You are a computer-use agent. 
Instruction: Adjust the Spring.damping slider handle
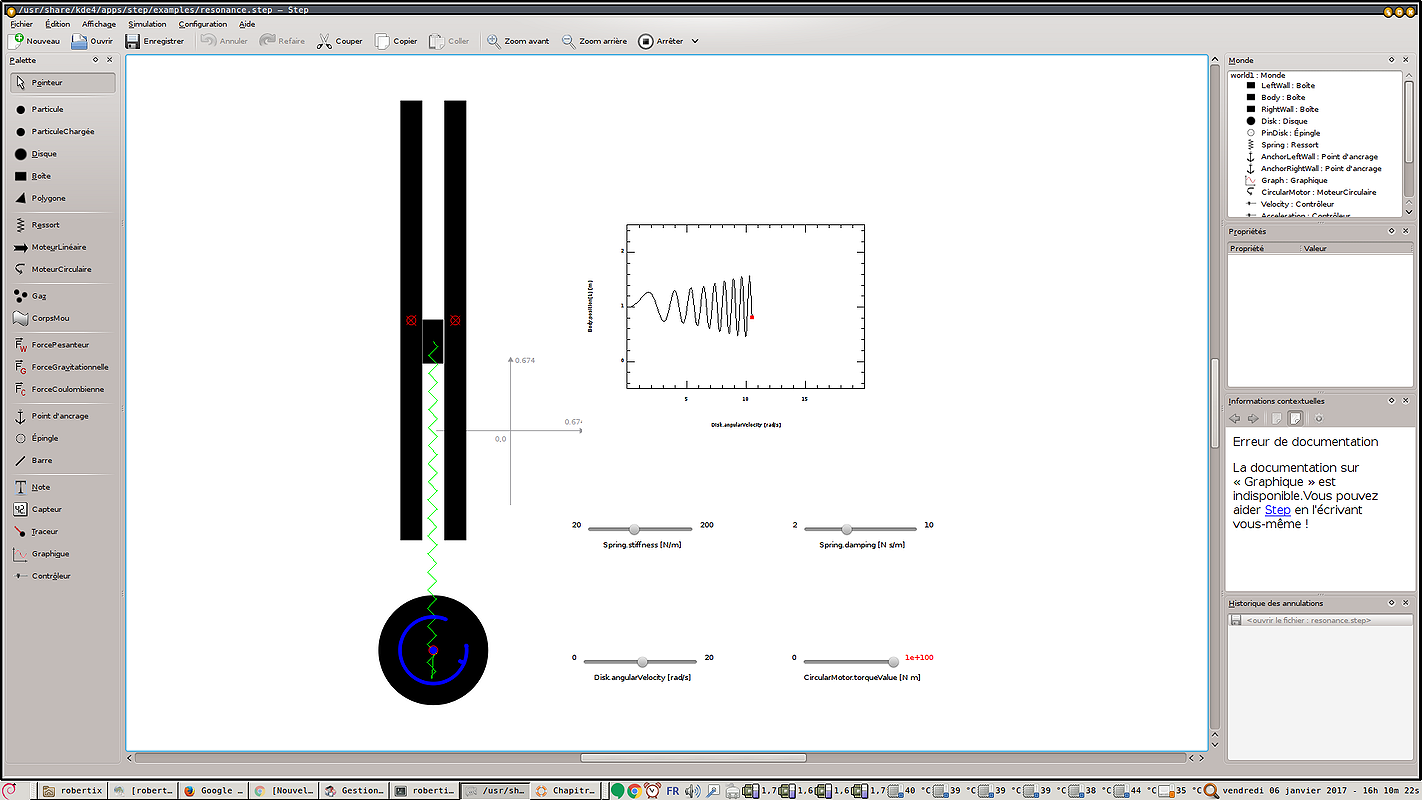click(846, 529)
